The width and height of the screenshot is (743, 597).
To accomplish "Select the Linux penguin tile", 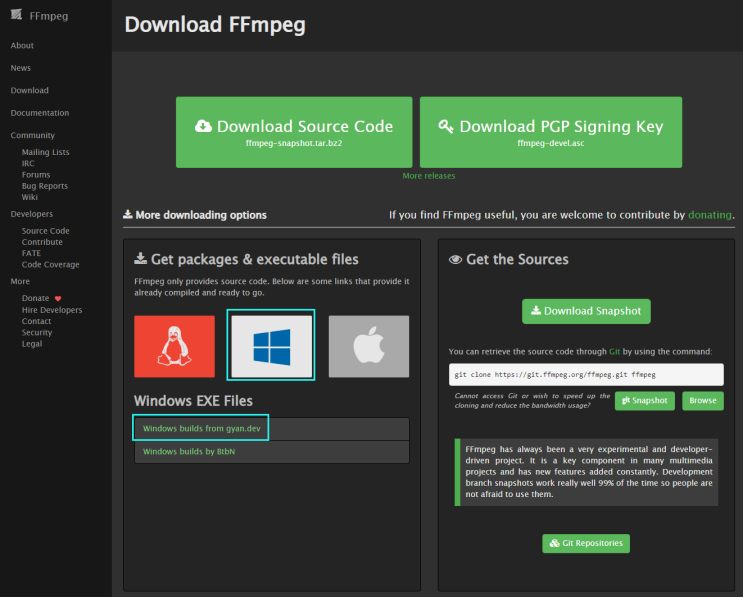I will click(x=174, y=346).
